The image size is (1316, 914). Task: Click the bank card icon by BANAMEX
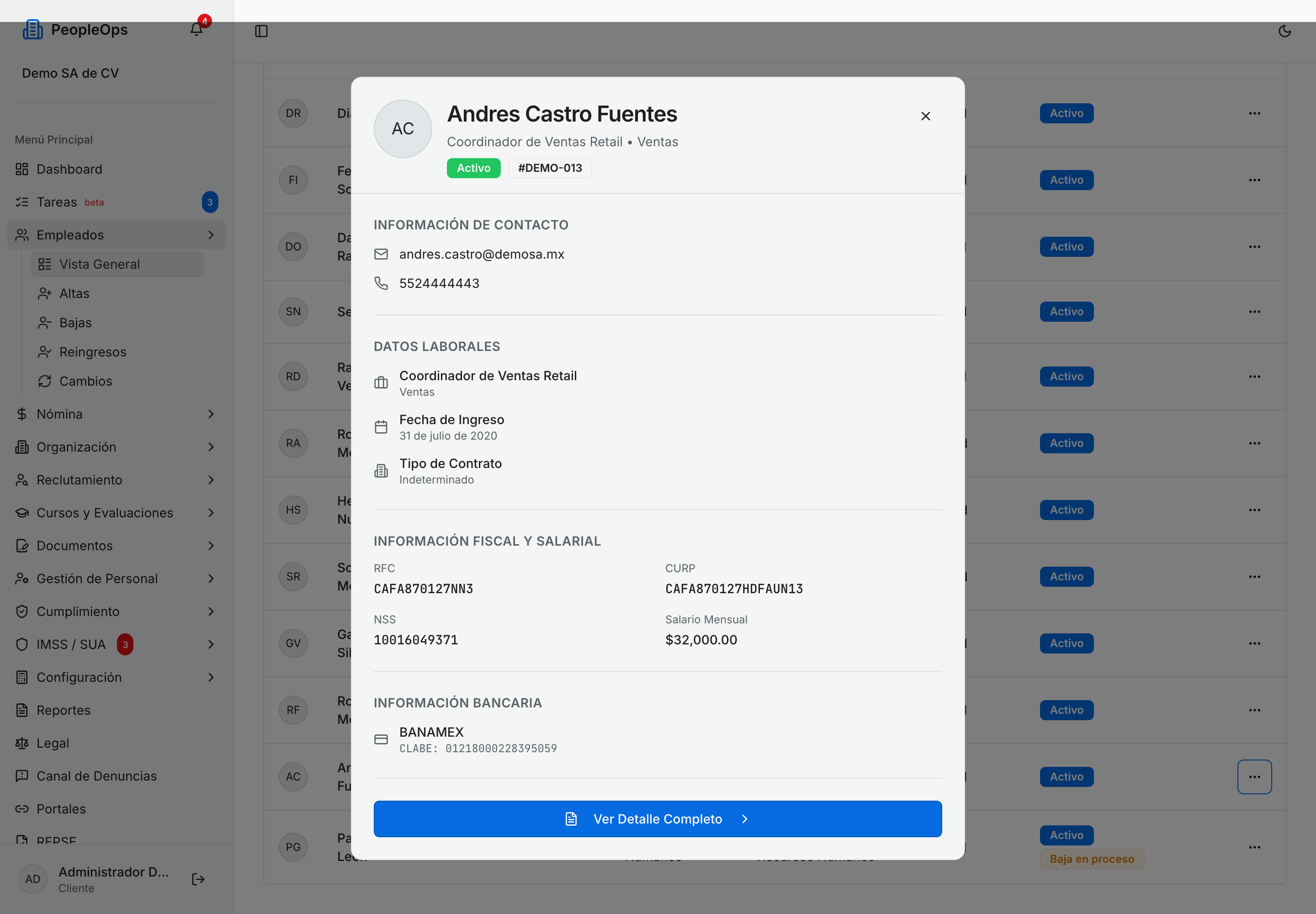click(x=381, y=739)
